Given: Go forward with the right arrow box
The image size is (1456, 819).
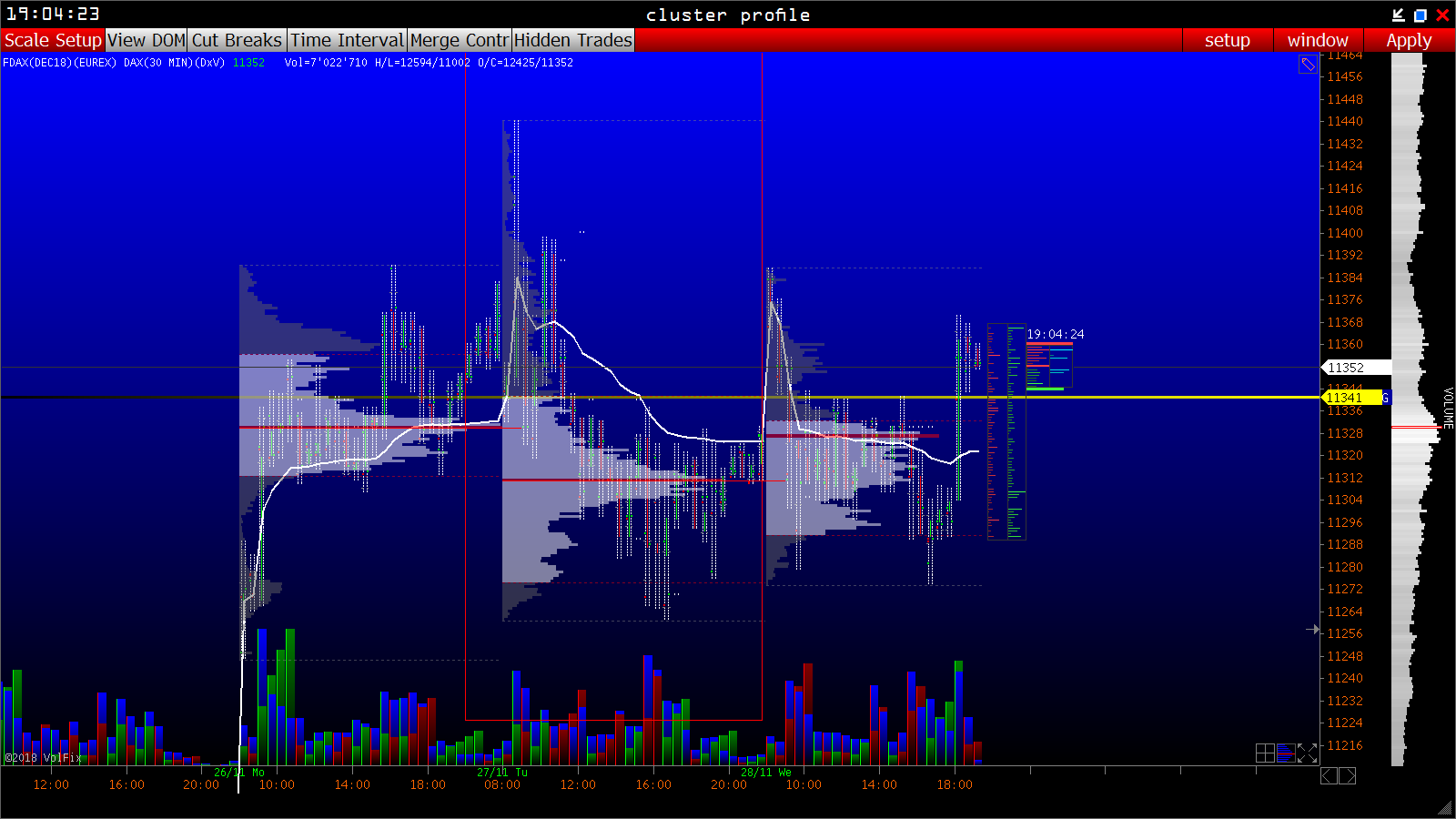Looking at the screenshot, I should [x=1348, y=775].
